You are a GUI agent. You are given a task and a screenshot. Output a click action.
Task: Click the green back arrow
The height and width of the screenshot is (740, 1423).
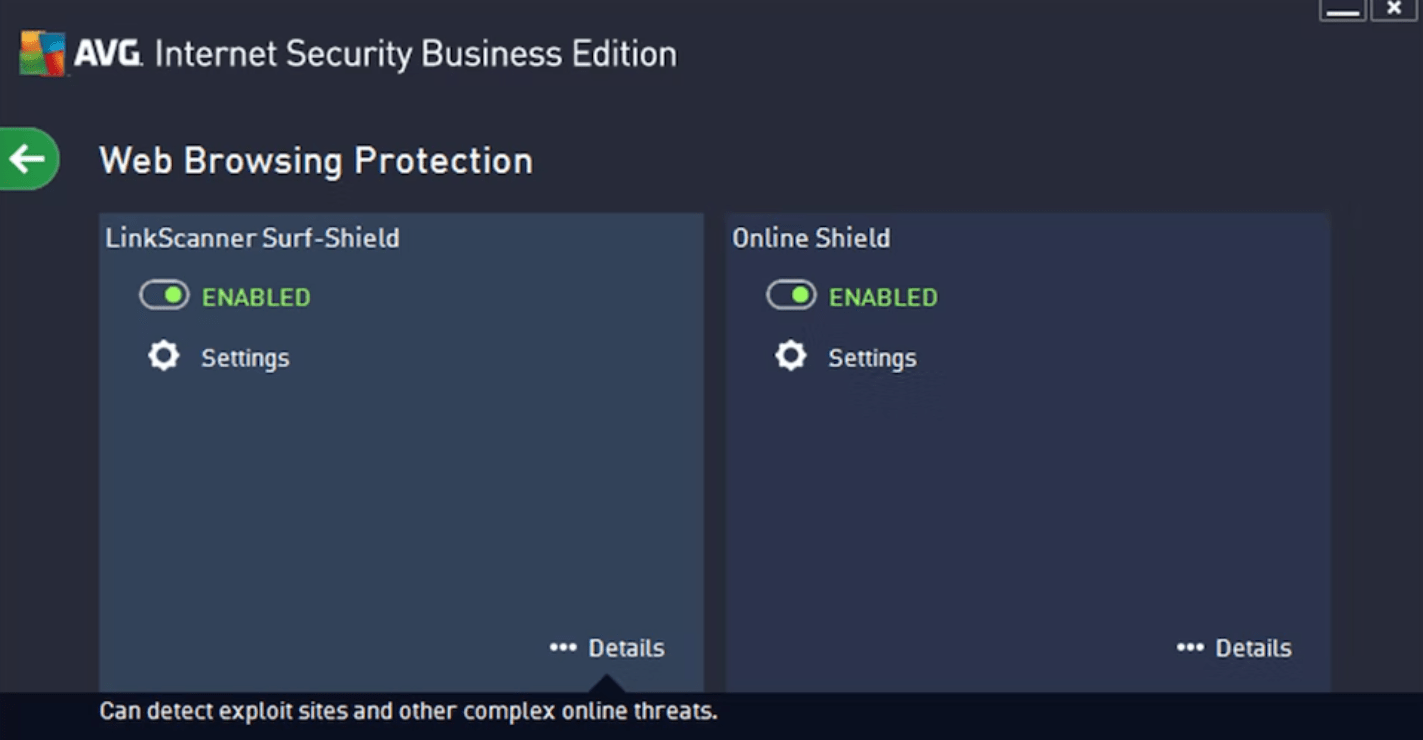(27, 158)
